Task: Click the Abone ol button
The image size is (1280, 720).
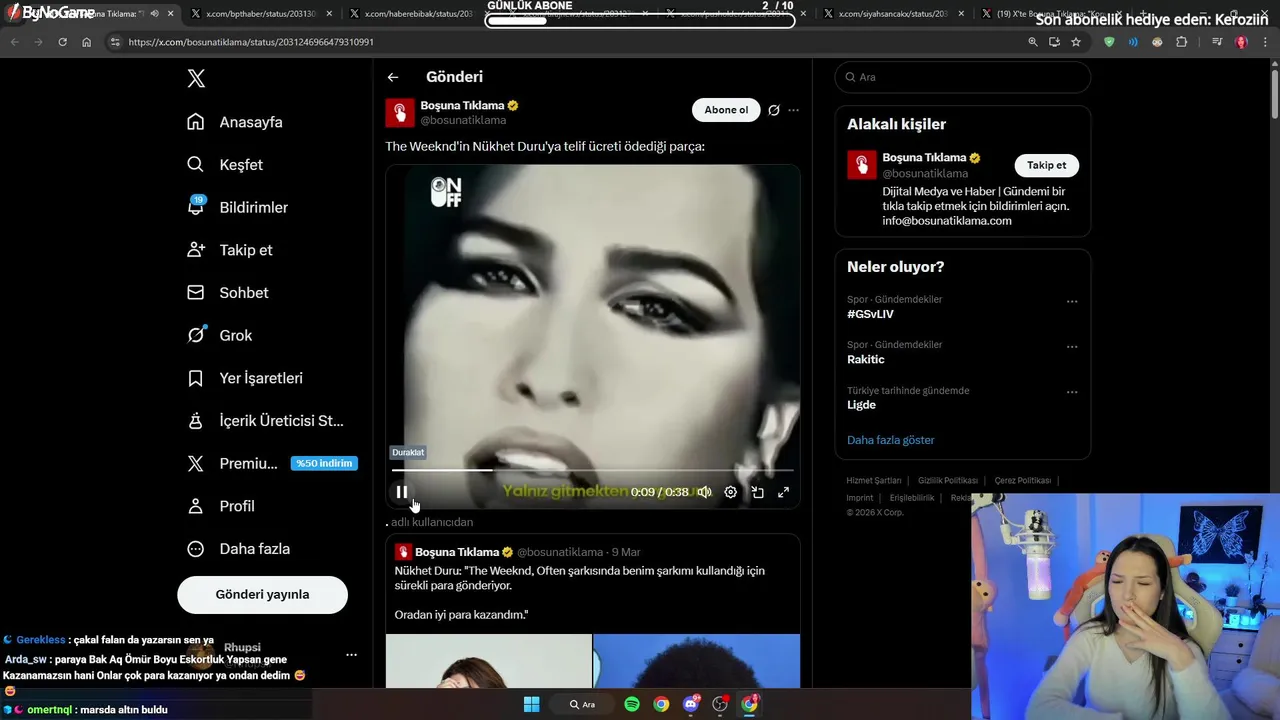Action: 726,110
